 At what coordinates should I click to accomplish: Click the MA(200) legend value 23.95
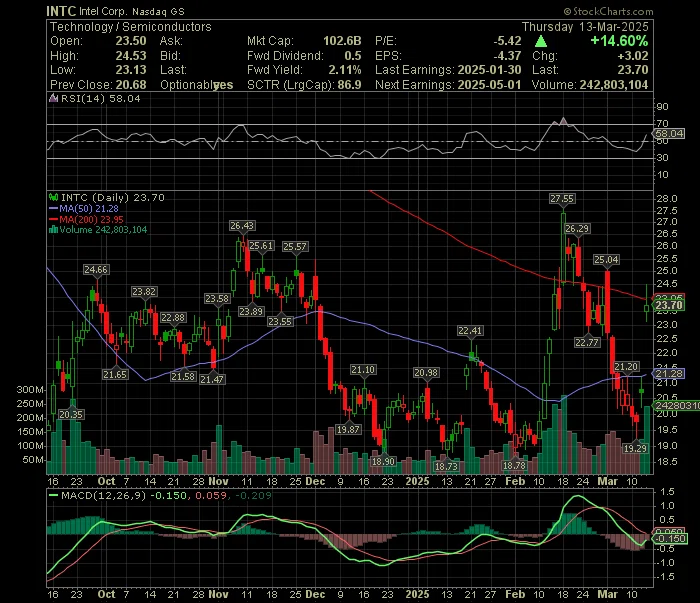[x=112, y=219]
